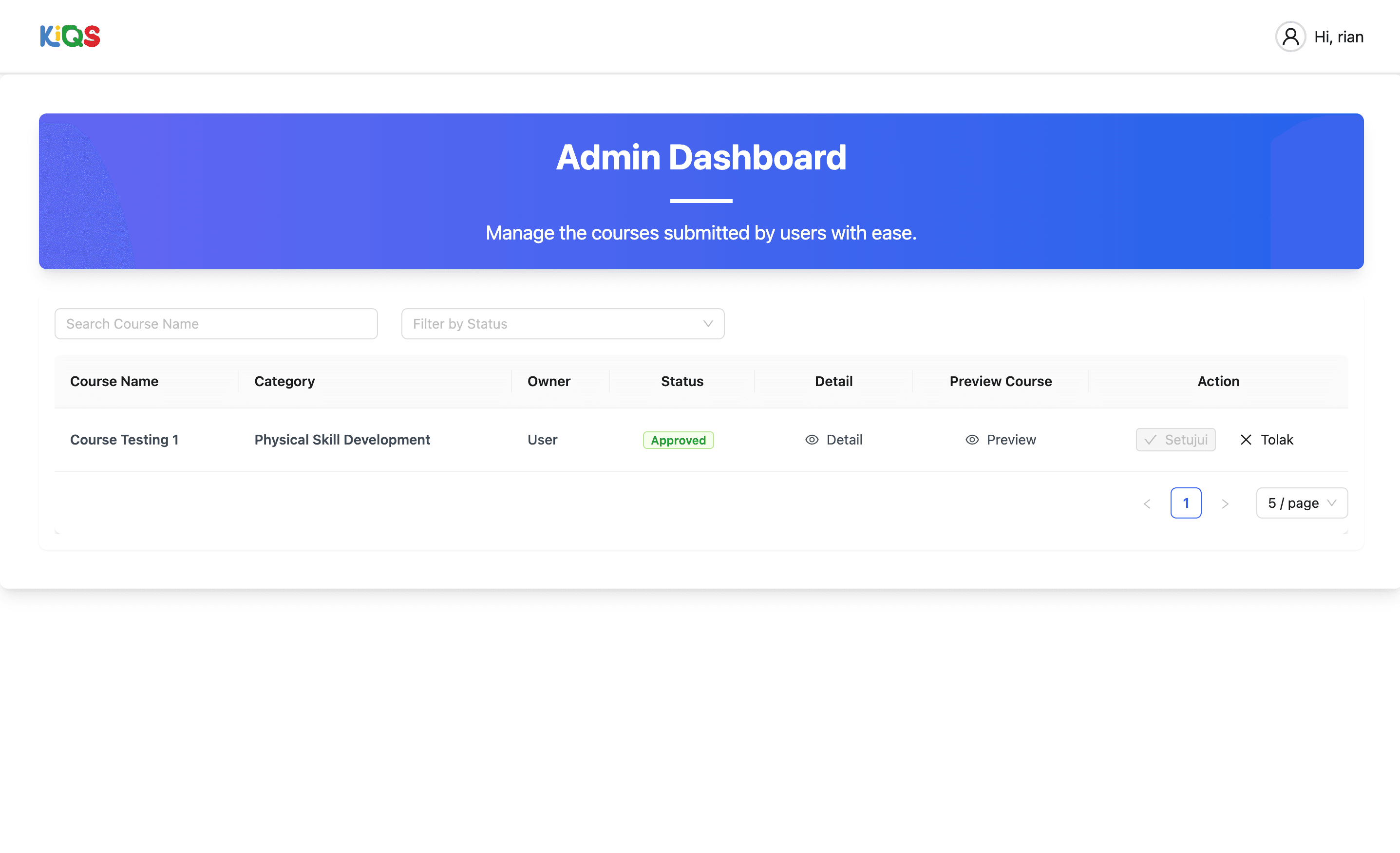Expand the Filter by Status chevron arrow
The image size is (1400, 853).
(x=707, y=324)
